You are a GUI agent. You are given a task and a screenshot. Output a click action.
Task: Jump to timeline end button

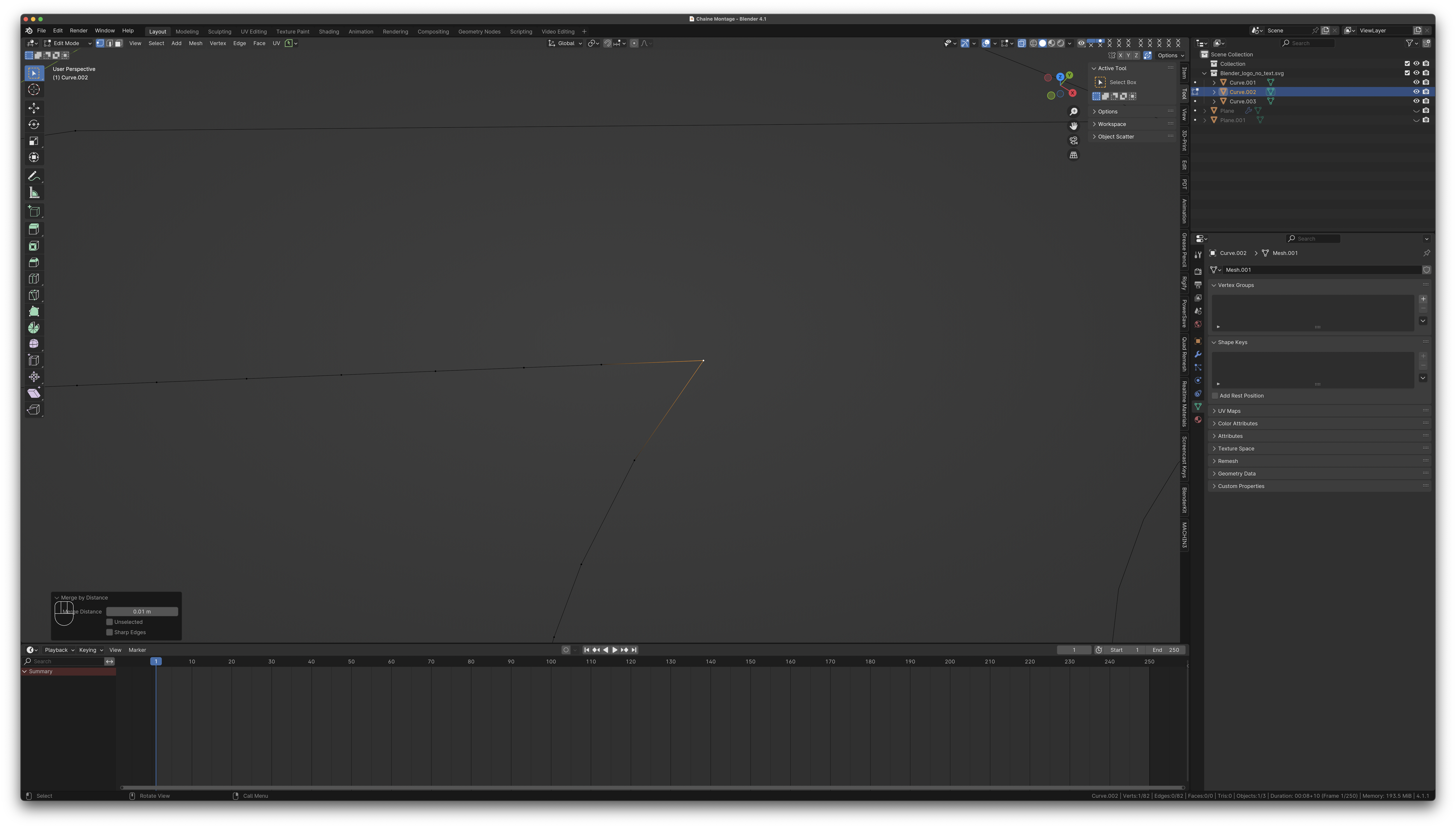coord(634,650)
